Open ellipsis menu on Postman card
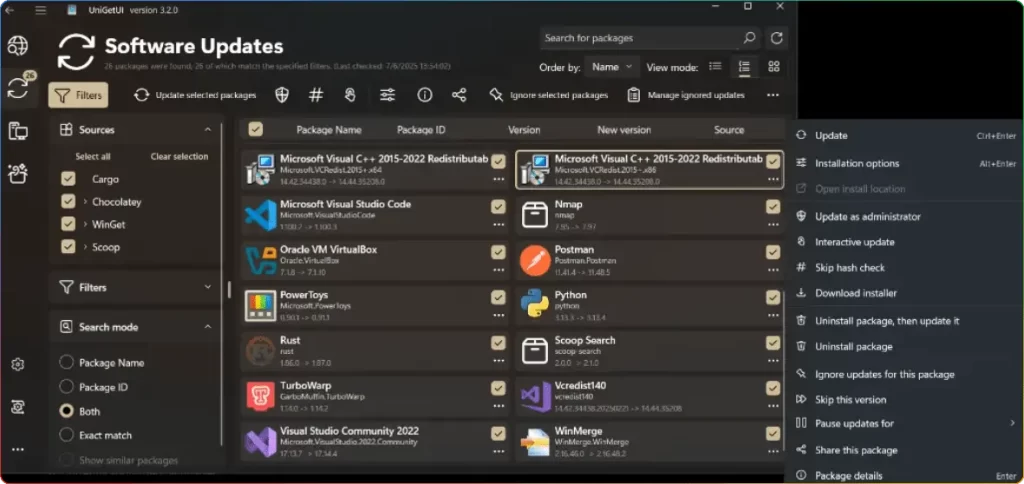 pyautogui.click(x=773, y=269)
